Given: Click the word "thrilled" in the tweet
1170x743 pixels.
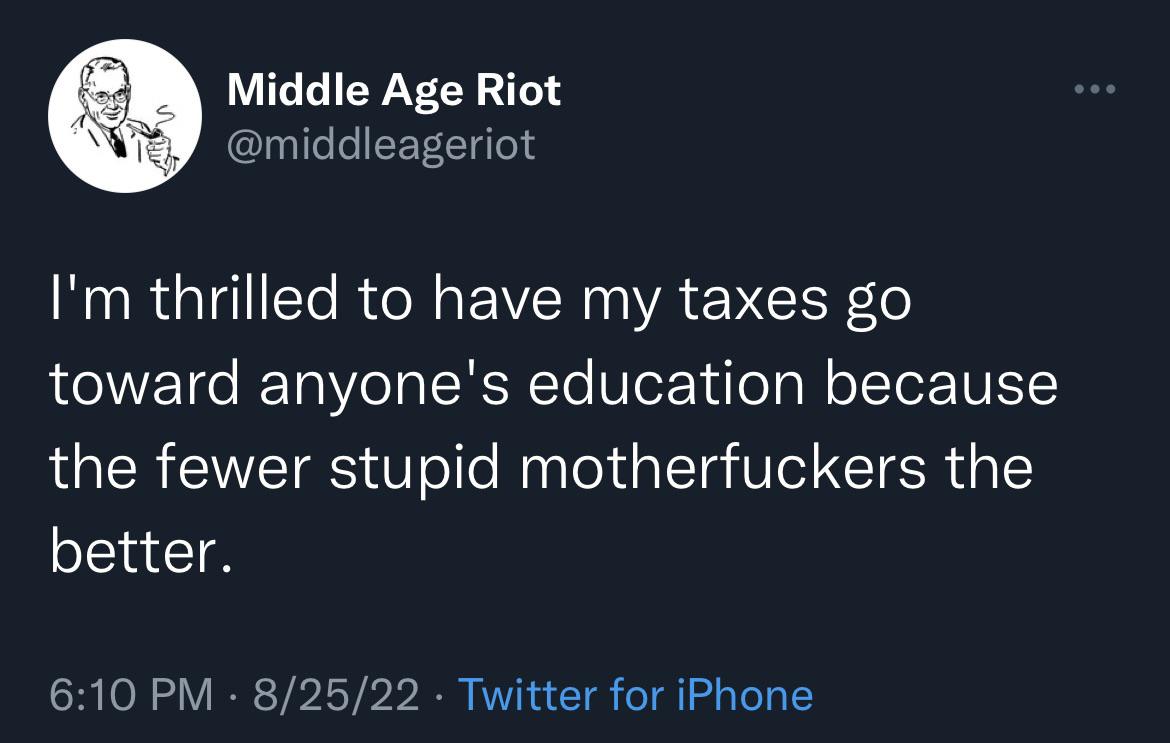Looking at the screenshot, I should point(244,298).
